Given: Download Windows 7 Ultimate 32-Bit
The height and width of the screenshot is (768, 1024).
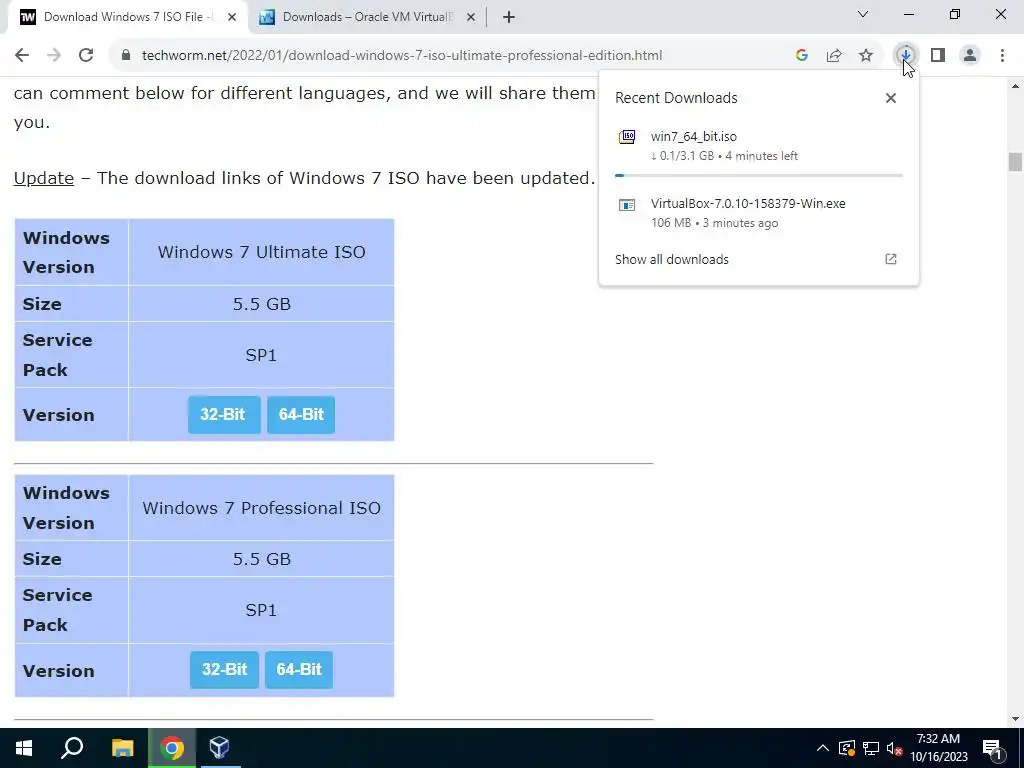Looking at the screenshot, I should coord(224,414).
